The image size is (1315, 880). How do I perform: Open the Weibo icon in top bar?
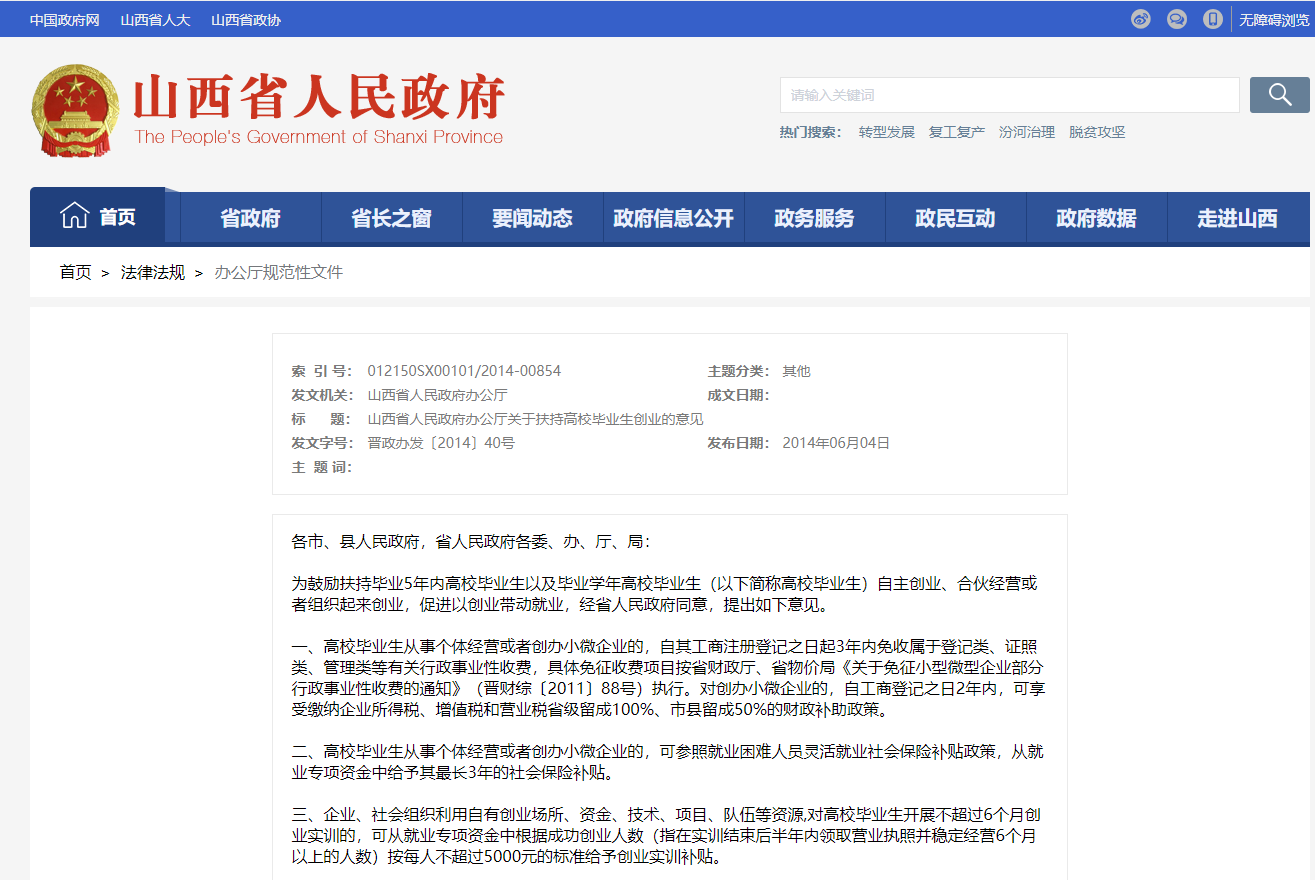pos(1141,19)
